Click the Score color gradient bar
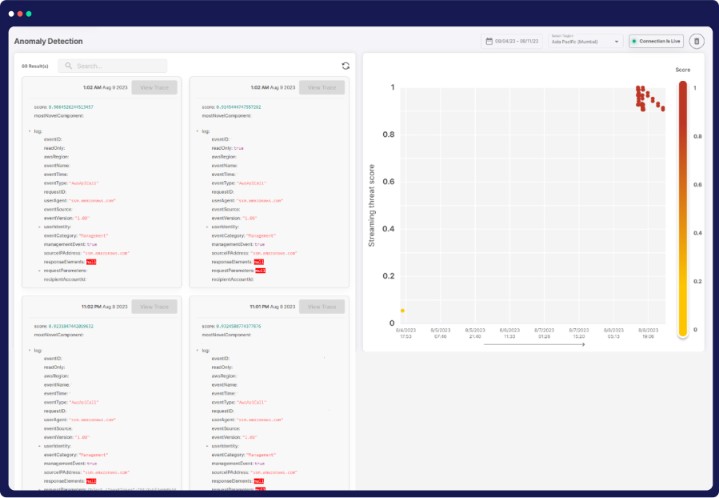This screenshot has height=498, width=719. 682,208
